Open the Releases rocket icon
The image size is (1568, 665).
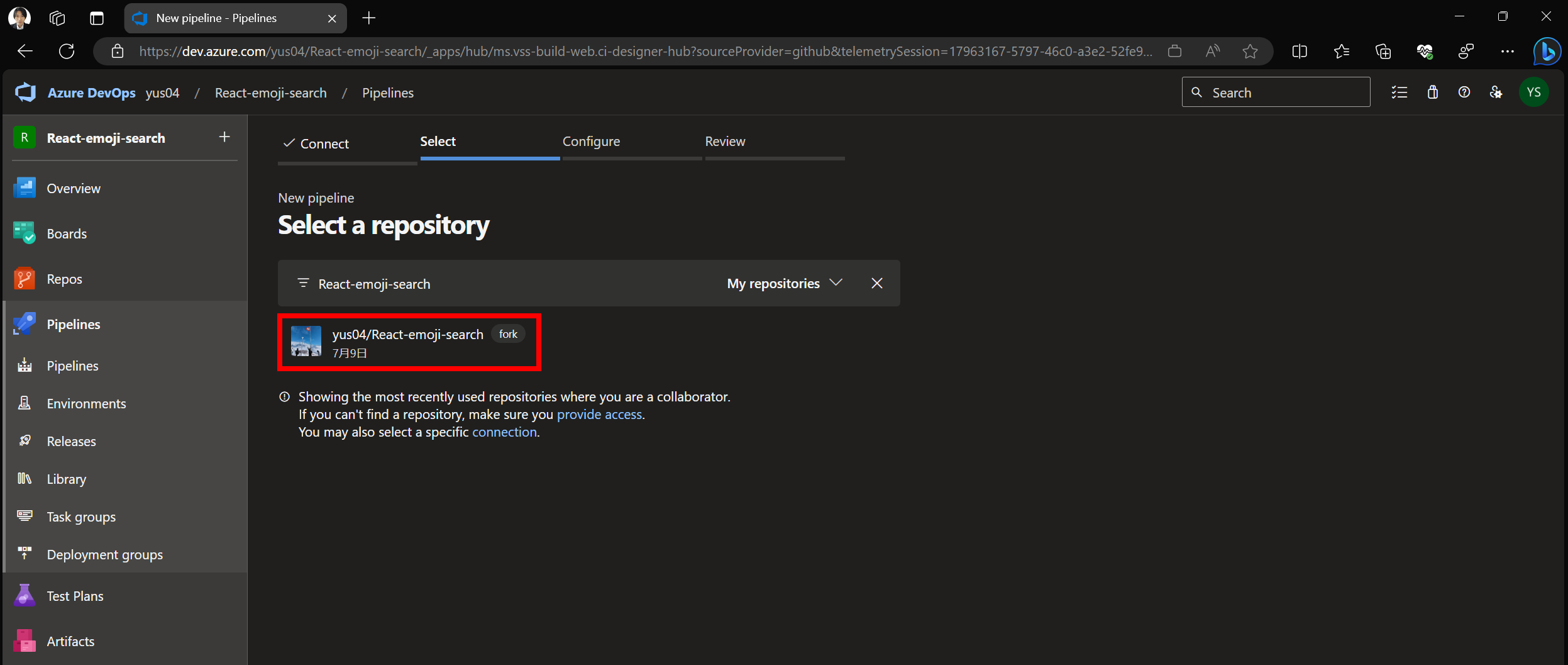pyautogui.click(x=25, y=441)
